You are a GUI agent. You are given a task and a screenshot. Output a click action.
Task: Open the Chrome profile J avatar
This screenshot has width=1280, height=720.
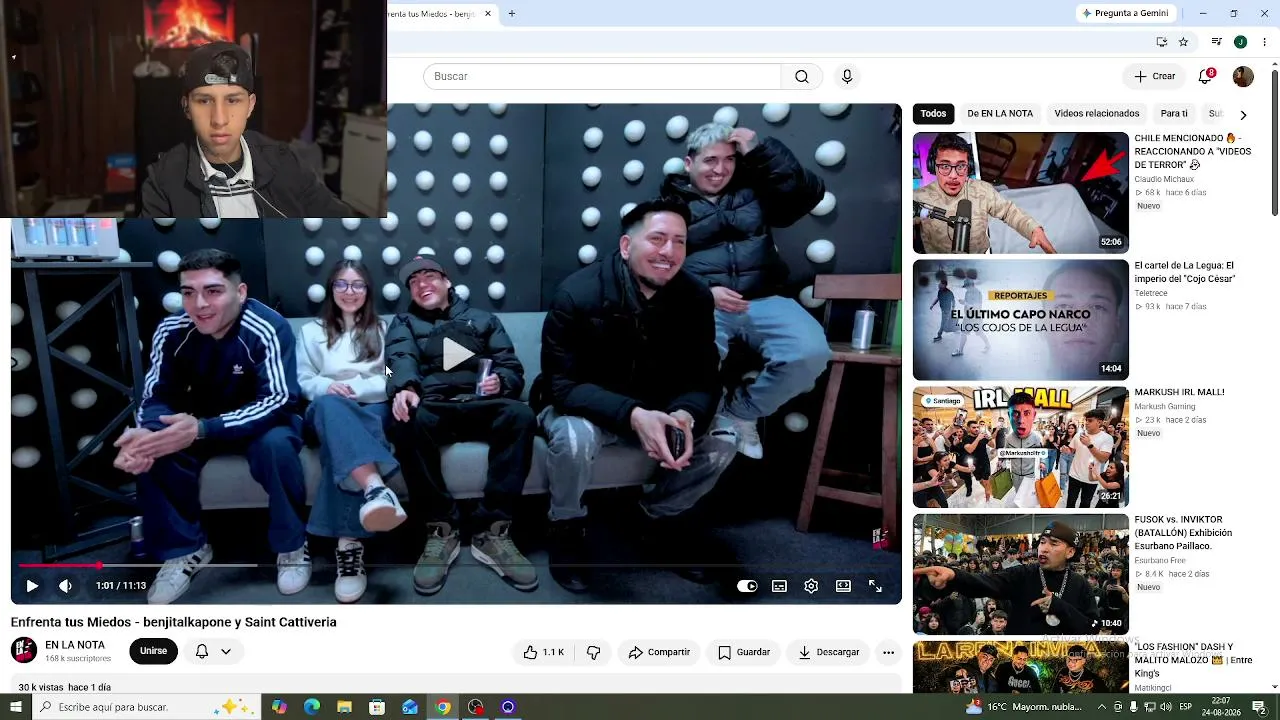click(1240, 42)
